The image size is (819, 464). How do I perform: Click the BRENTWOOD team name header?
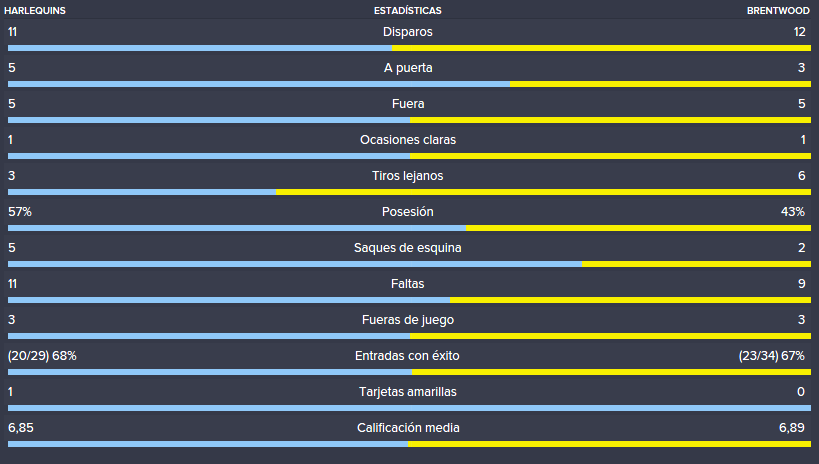(x=778, y=10)
